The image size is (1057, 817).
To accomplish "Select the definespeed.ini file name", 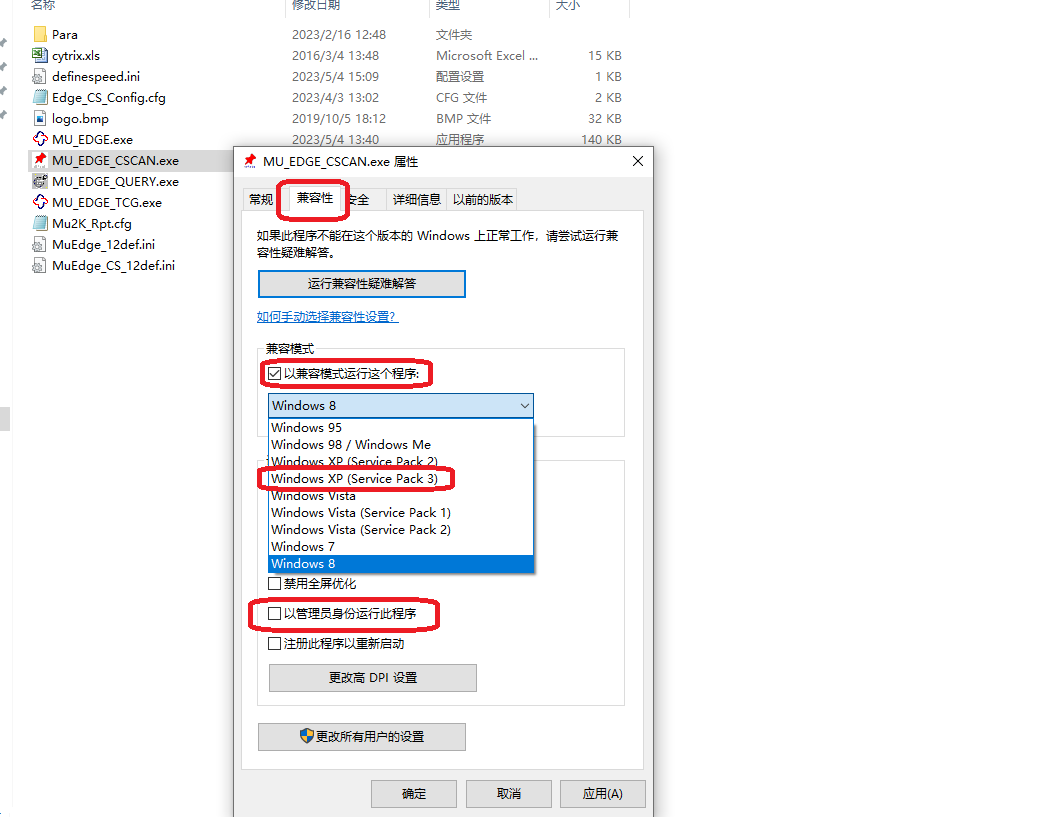I will pyautogui.click(x=96, y=76).
